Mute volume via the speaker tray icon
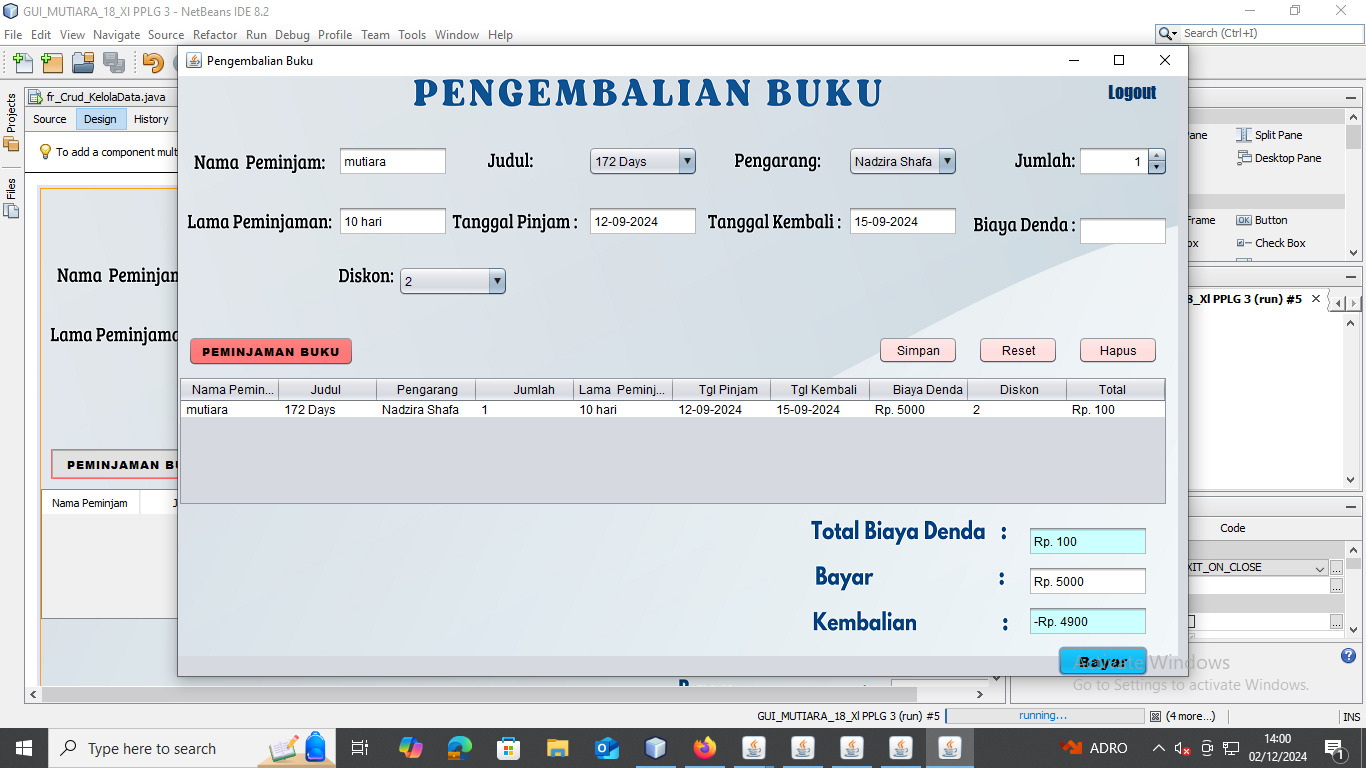Image resolution: width=1366 pixels, height=768 pixels. coord(1183,747)
